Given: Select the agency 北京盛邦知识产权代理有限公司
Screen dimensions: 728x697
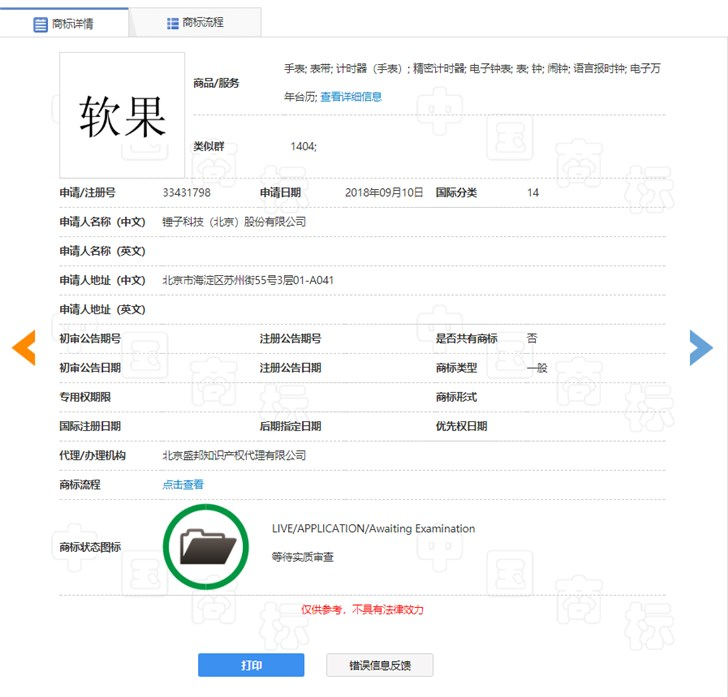Looking at the screenshot, I should [234, 456].
